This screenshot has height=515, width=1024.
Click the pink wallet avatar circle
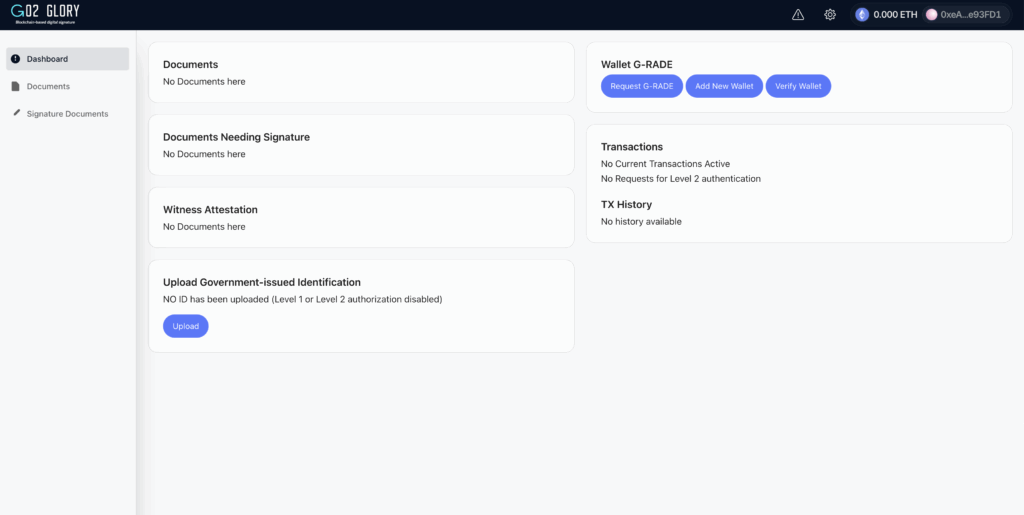point(932,15)
